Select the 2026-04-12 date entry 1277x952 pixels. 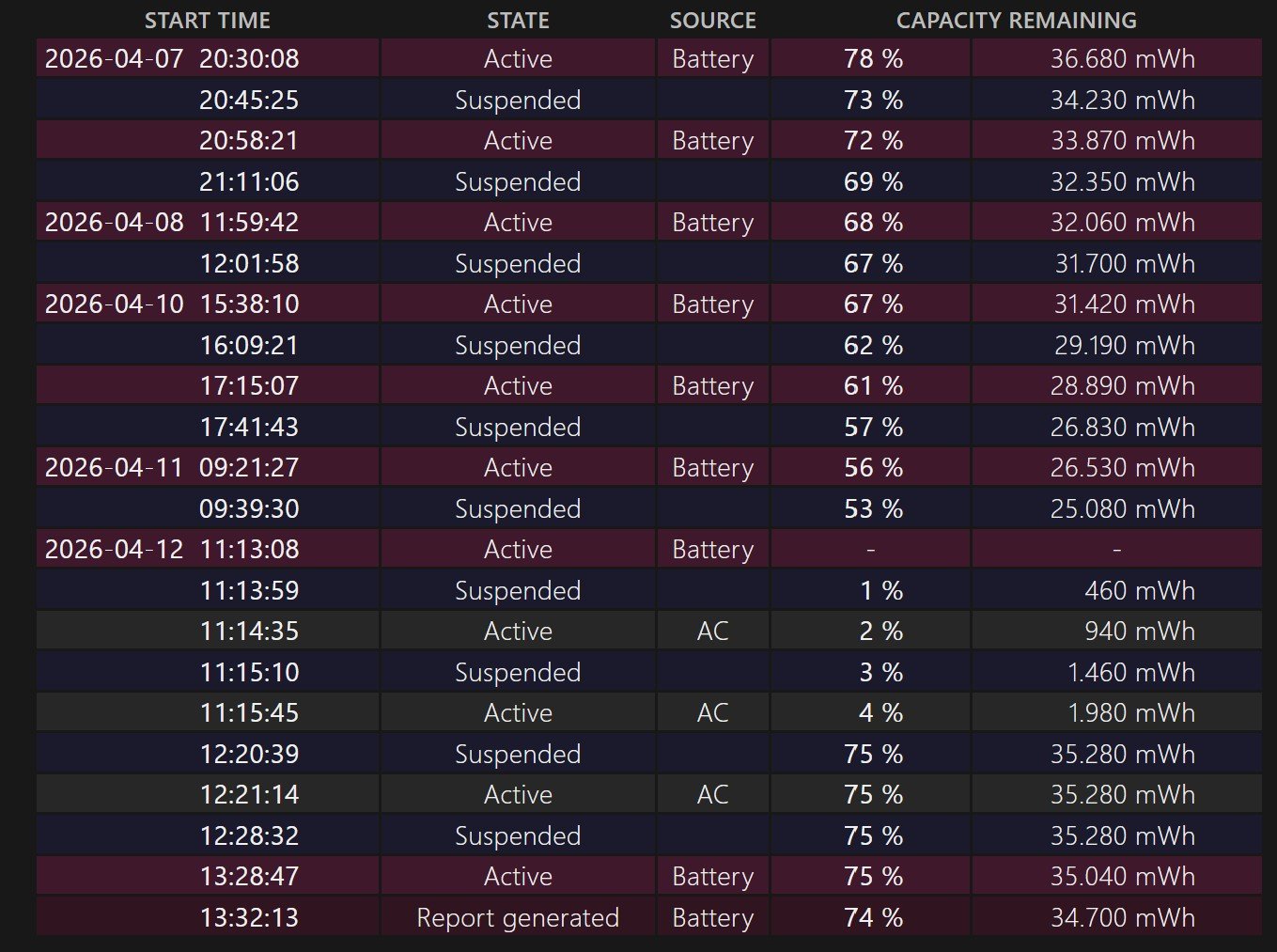114,550
